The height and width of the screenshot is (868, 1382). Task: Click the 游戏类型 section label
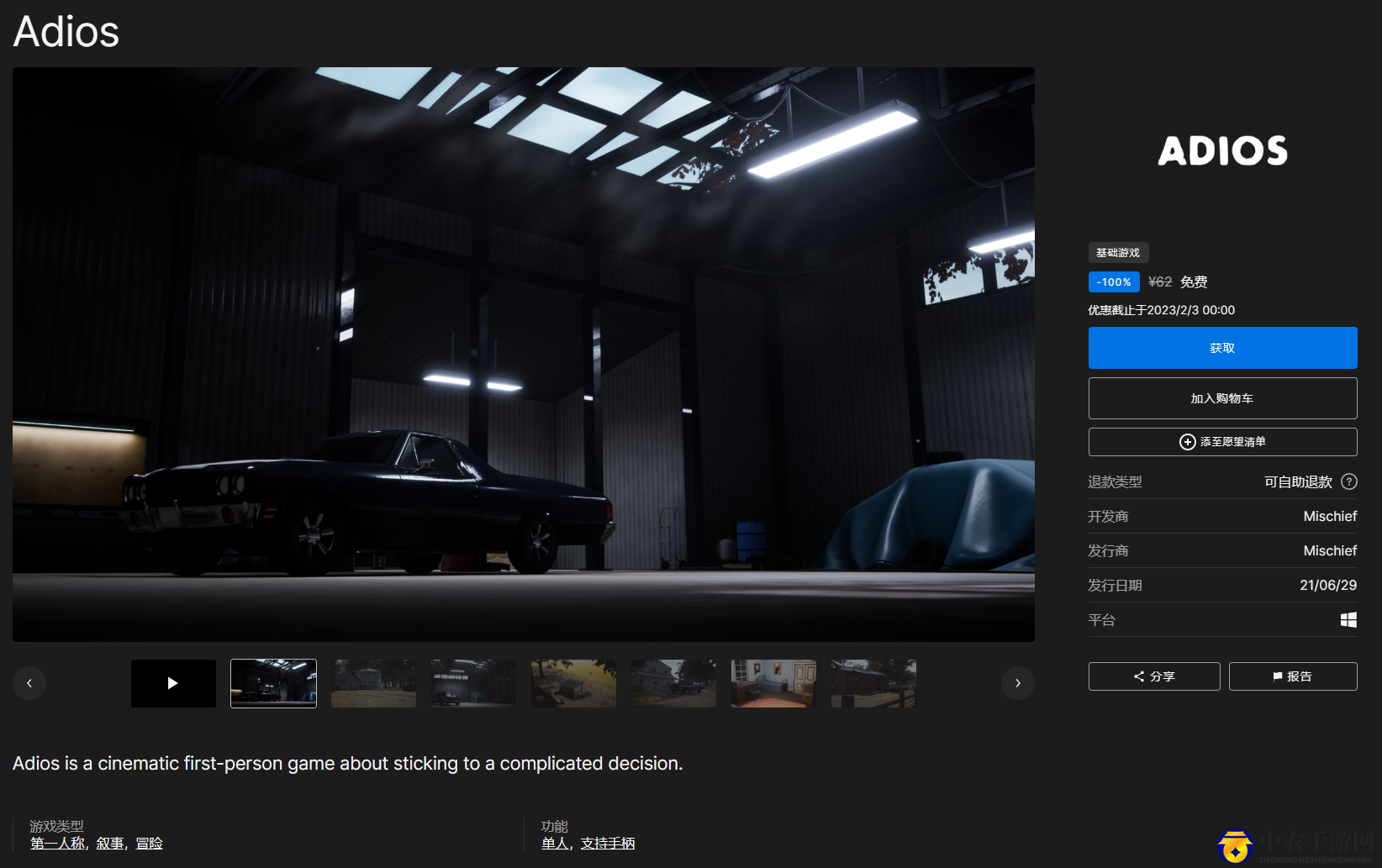click(x=57, y=826)
